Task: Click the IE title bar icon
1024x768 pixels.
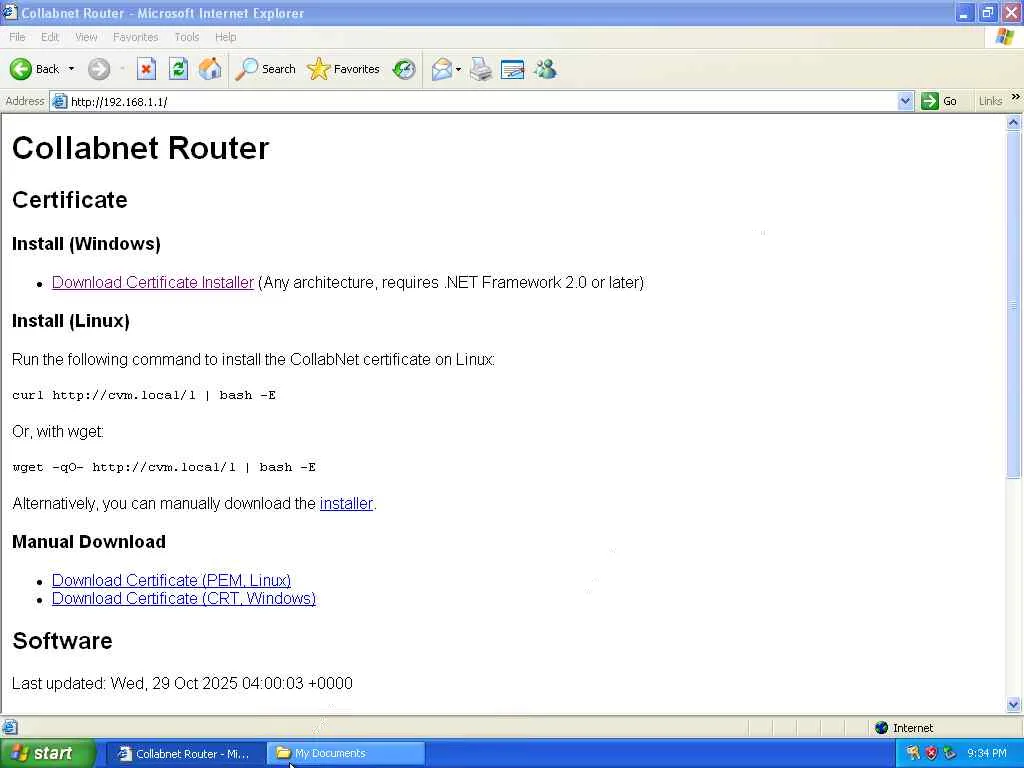Action: (9, 12)
